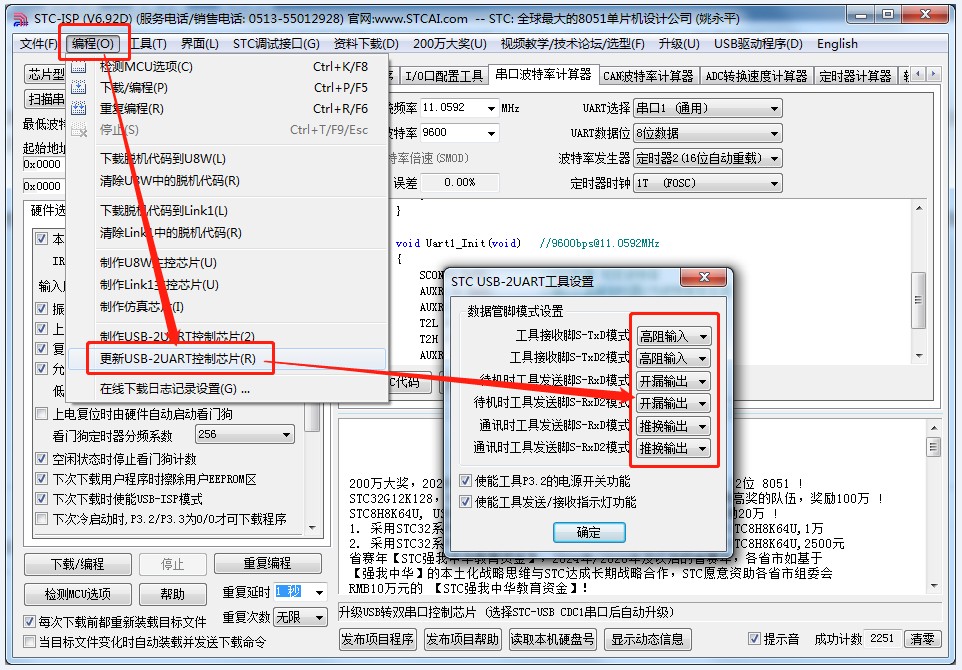Open the 波特率发生器 dropdown
Image resolution: width=962 pixels, height=670 pixels.
coord(708,158)
